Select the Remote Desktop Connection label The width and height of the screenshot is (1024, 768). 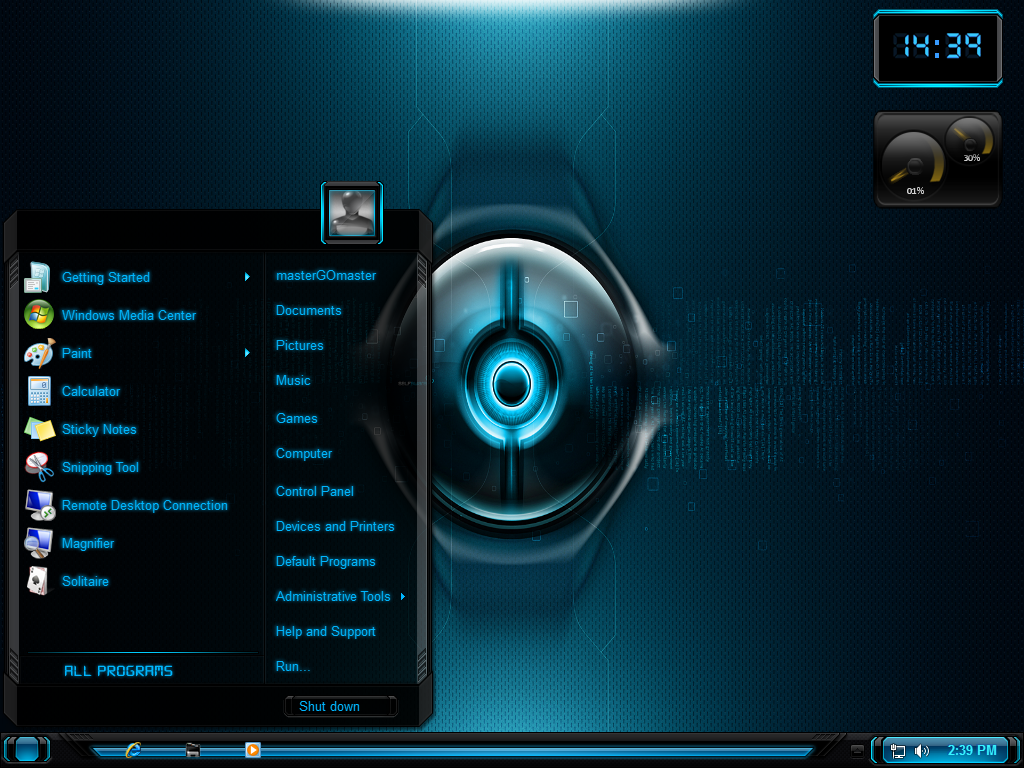click(x=144, y=505)
